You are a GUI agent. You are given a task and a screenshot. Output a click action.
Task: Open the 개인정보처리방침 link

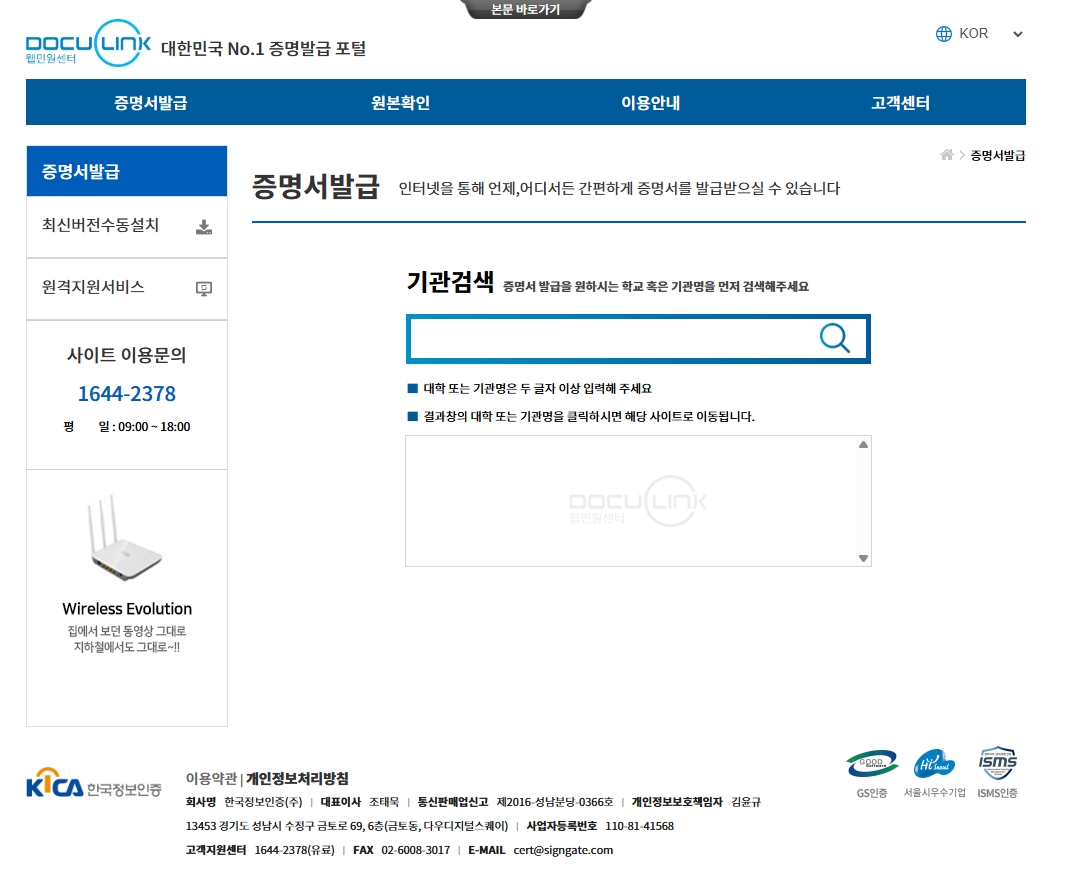pyautogui.click(x=297, y=779)
